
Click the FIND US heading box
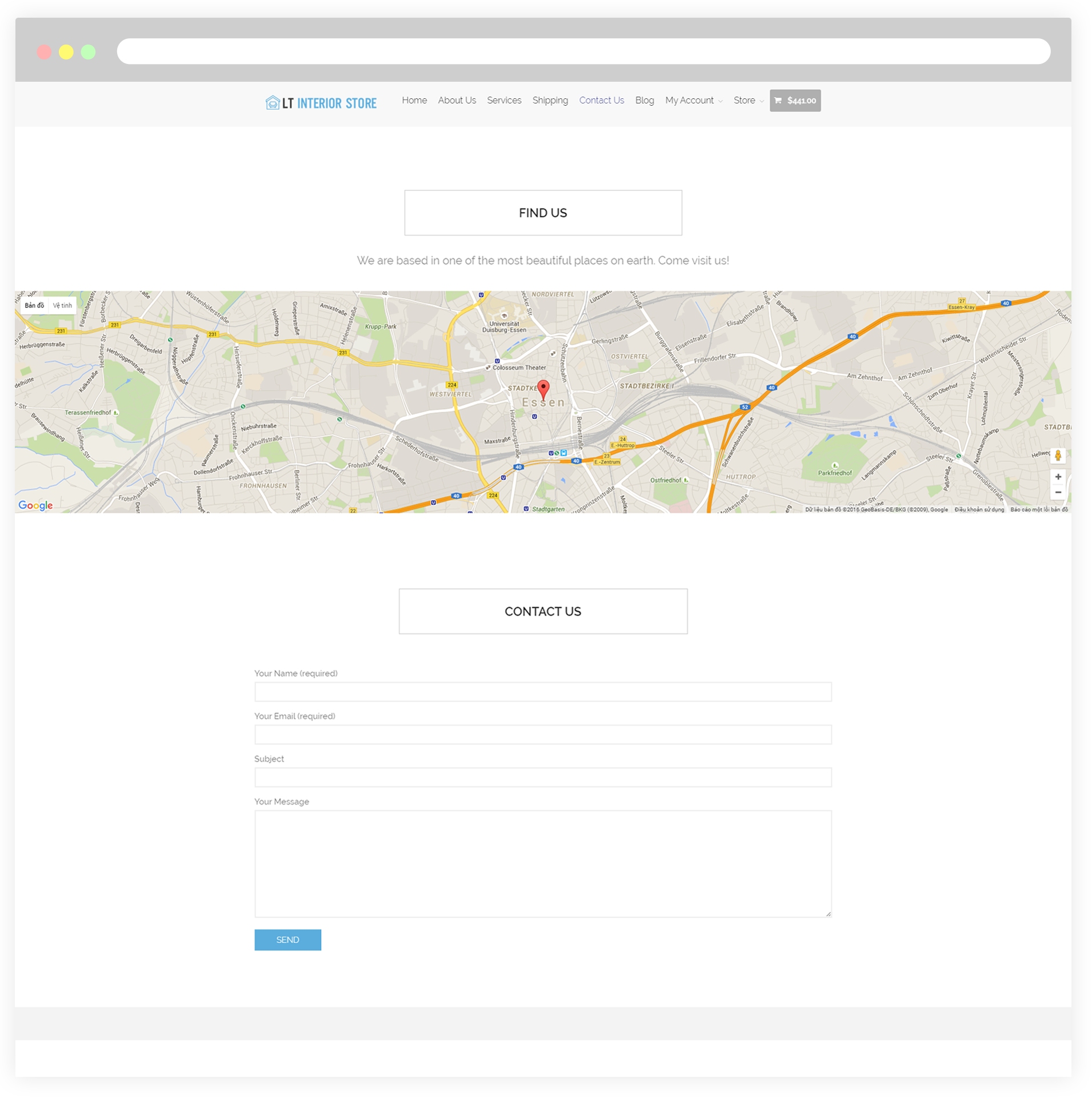[x=543, y=213]
